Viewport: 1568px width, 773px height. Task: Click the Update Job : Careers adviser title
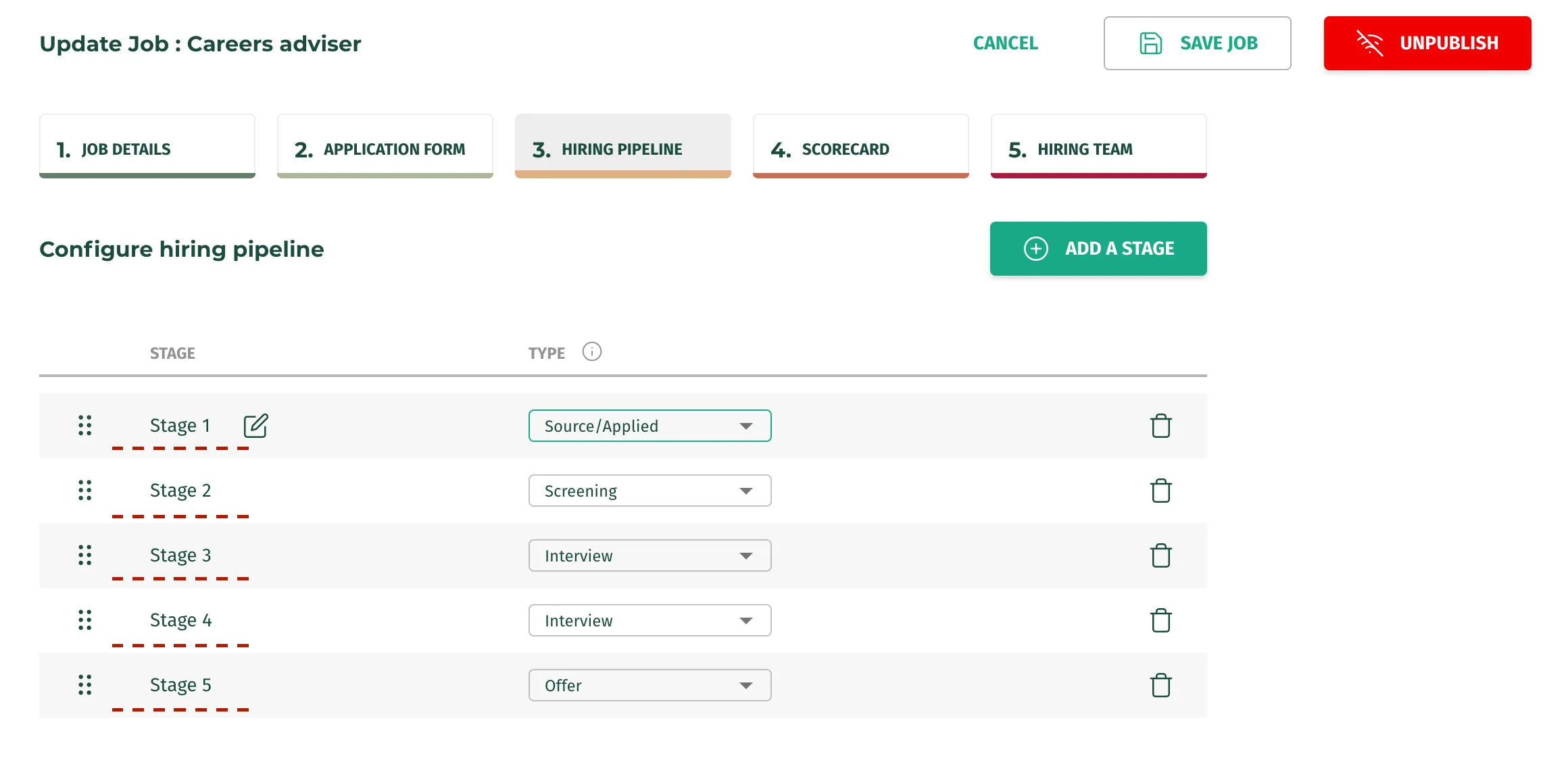pyautogui.click(x=200, y=44)
